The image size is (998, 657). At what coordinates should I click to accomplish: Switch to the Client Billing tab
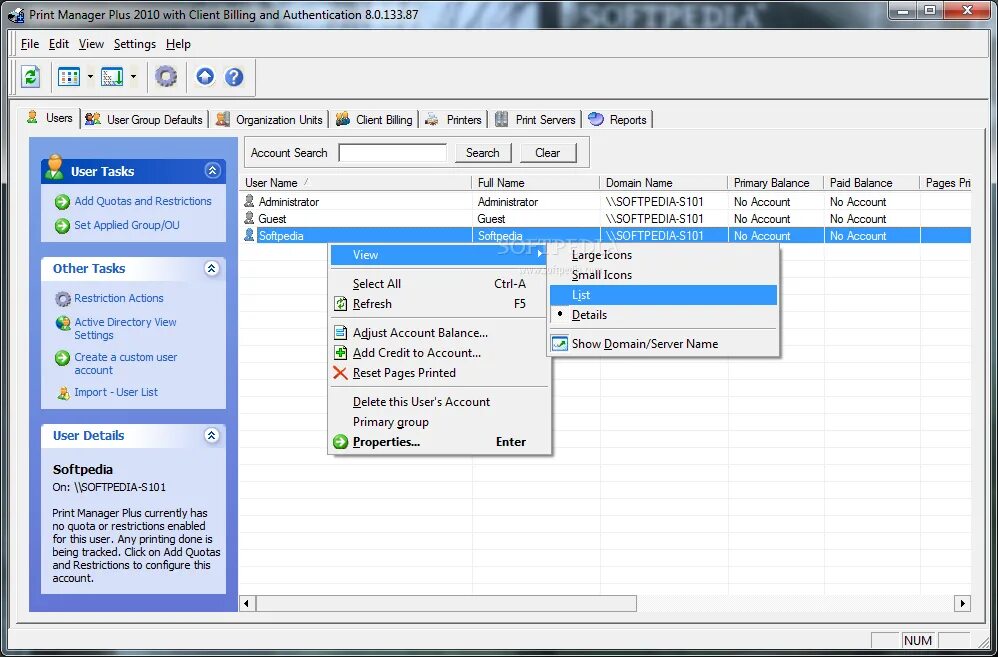point(375,120)
